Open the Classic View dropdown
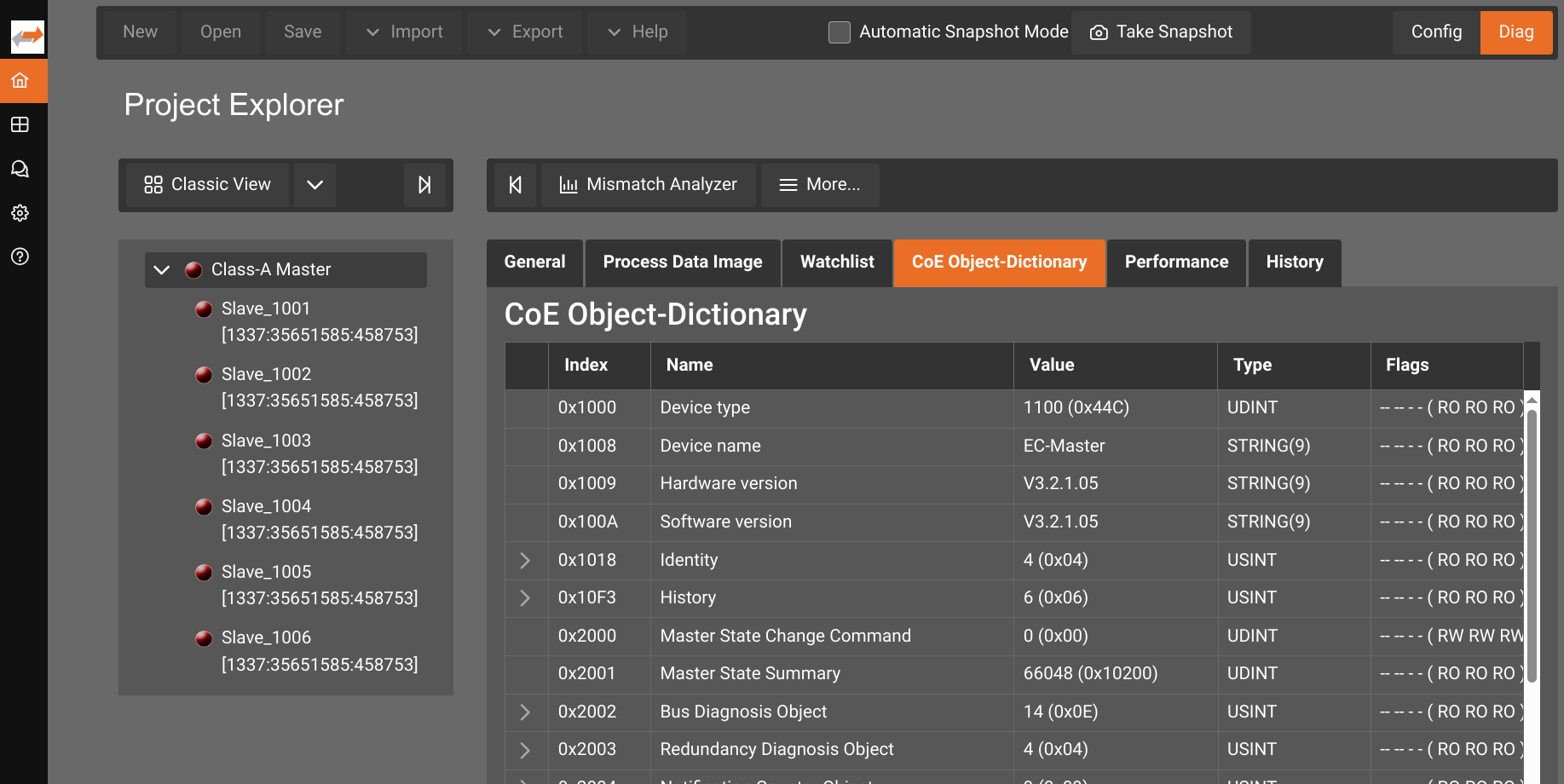The height and width of the screenshot is (784, 1564). tap(315, 185)
